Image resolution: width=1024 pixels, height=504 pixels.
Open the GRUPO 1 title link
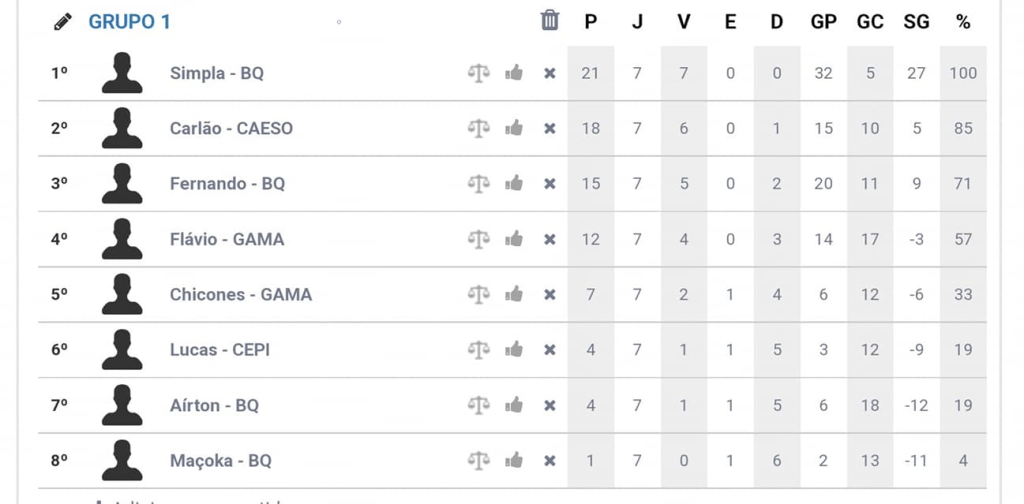[129, 22]
